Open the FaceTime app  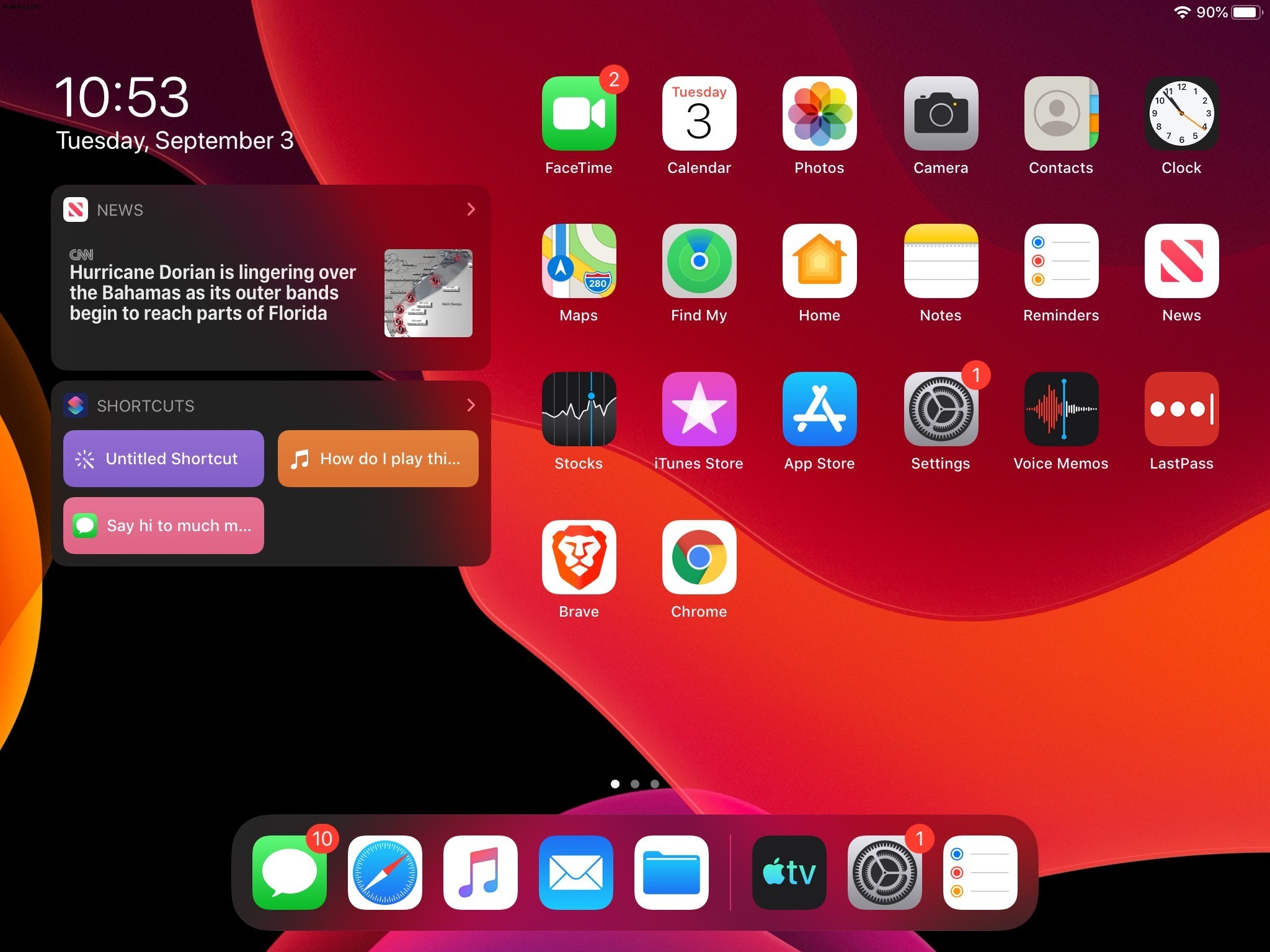point(579,113)
